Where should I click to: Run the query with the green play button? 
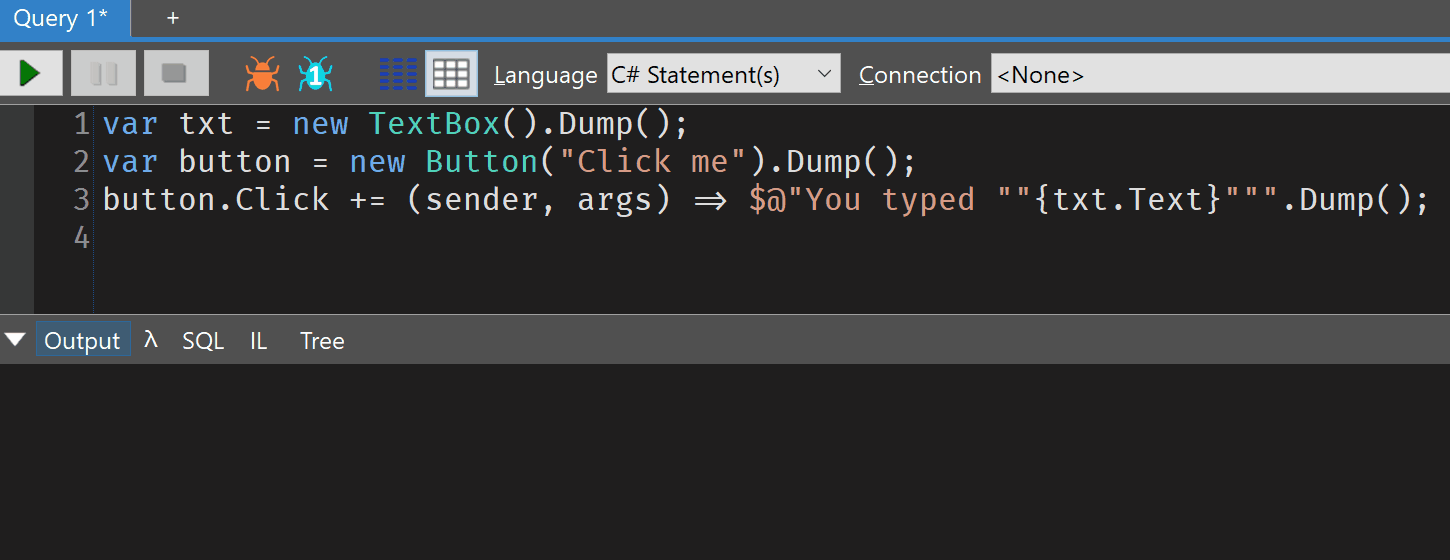31,73
